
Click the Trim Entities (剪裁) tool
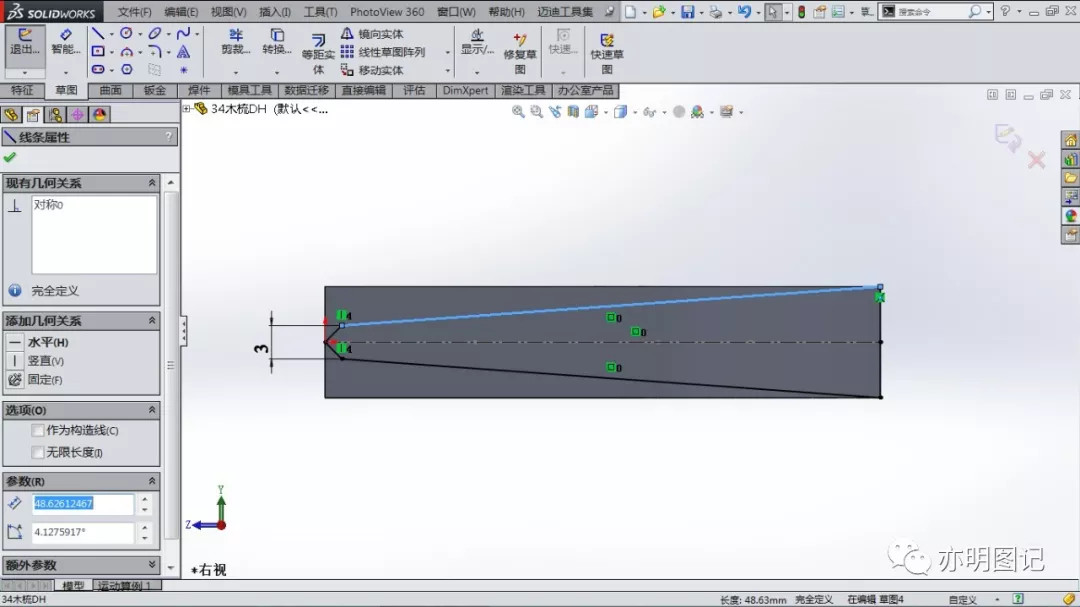point(236,41)
